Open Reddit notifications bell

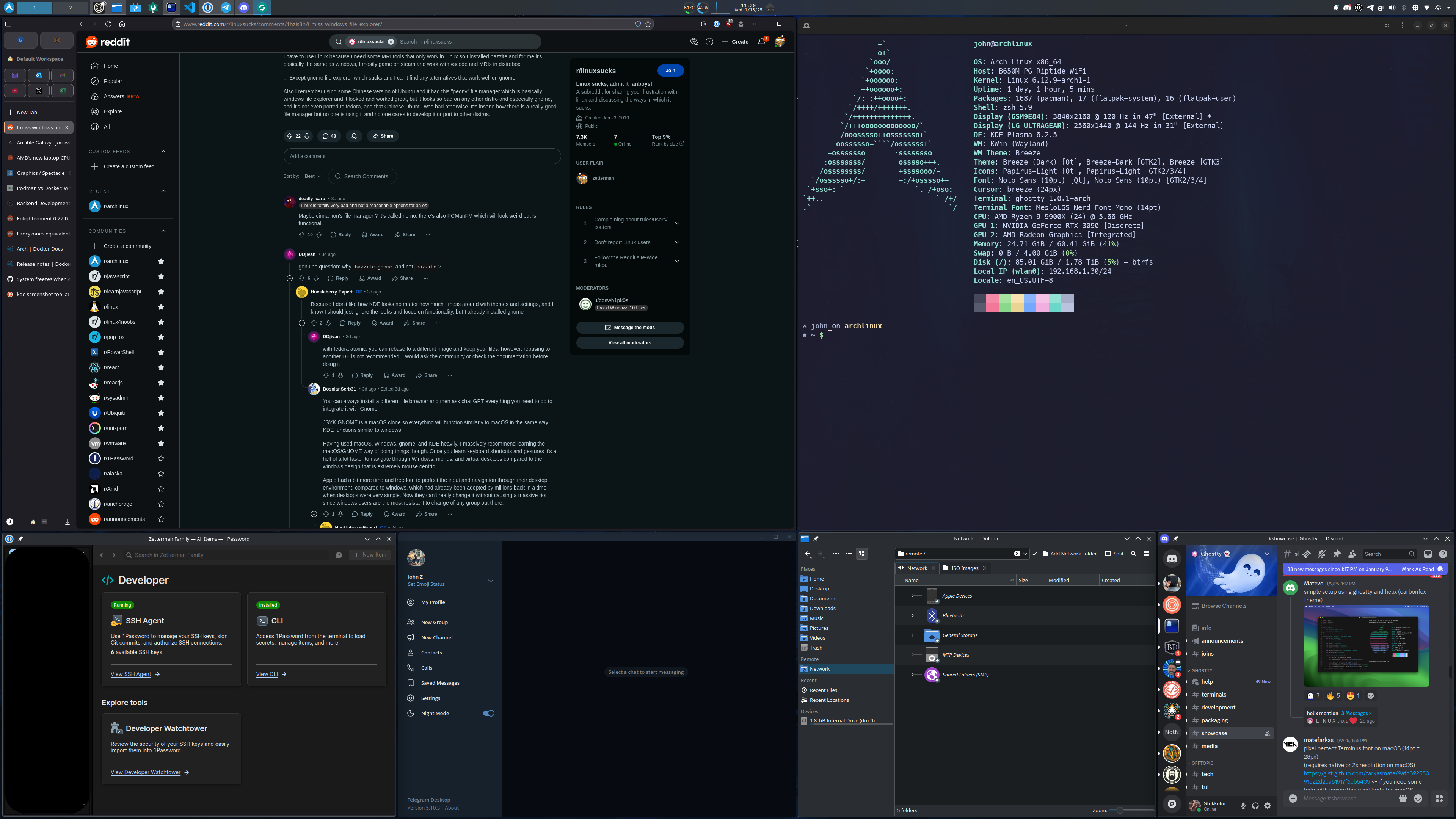coord(761,42)
